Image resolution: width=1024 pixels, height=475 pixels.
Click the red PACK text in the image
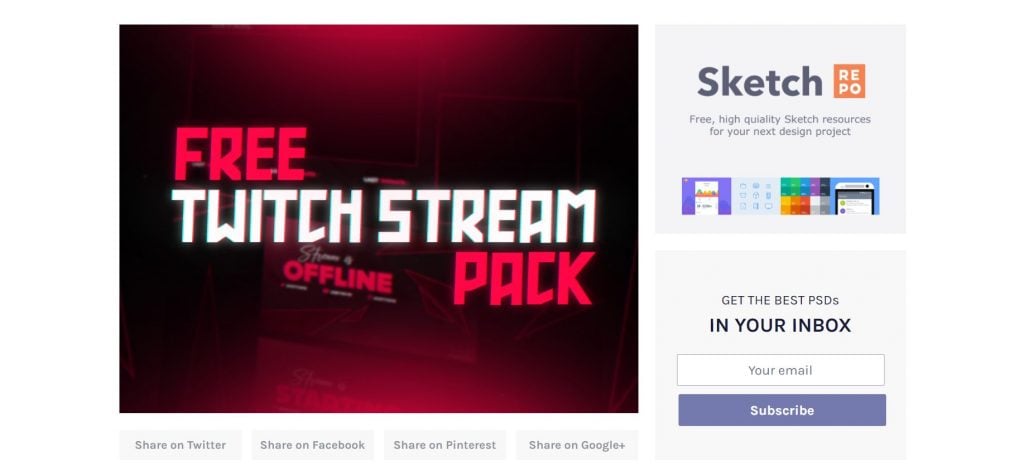pos(524,279)
